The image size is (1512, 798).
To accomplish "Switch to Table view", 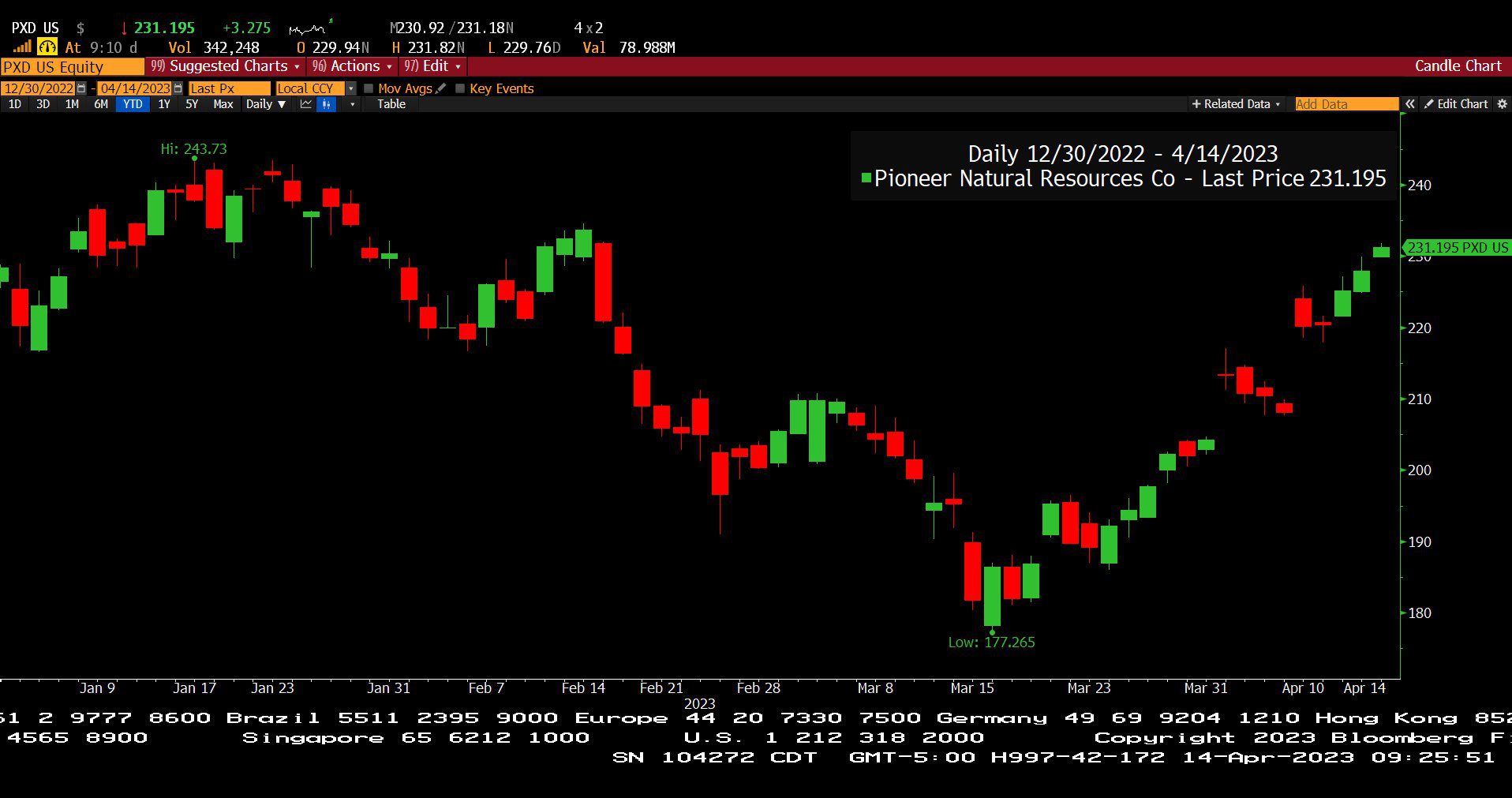I will click(x=391, y=104).
